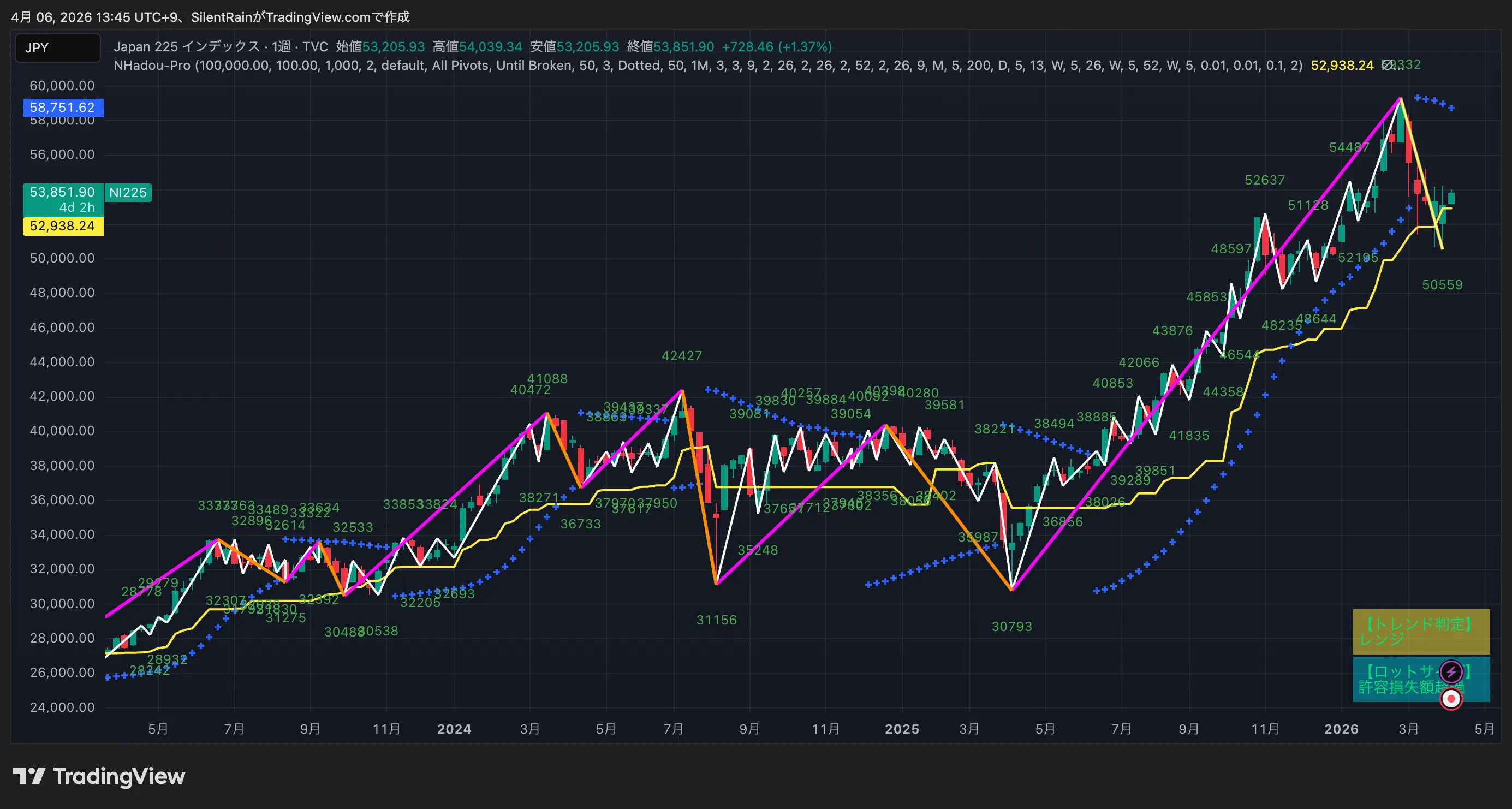Screen dimensions: 1512x809
Task: Click the 2025 label on the time axis
Action: pos(902,729)
